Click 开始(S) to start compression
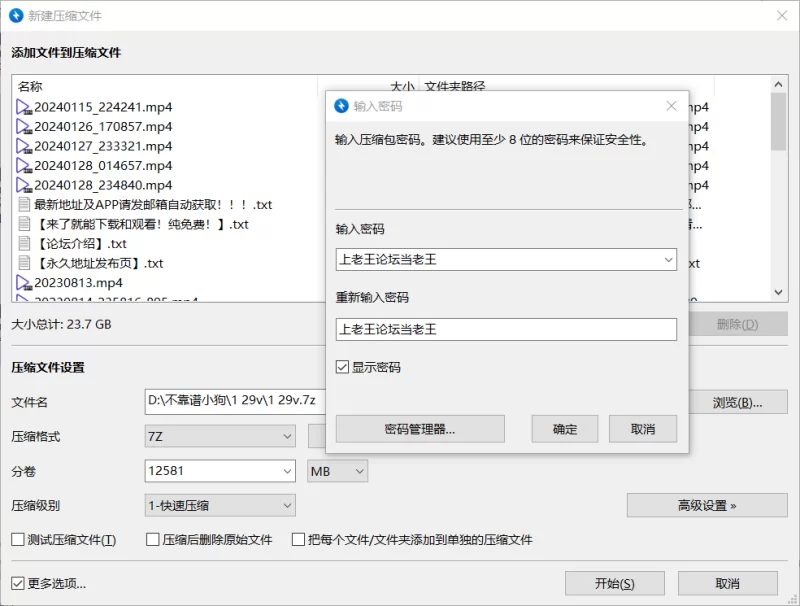Image resolution: width=800 pixels, height=606 pixels. coord(615,584)
